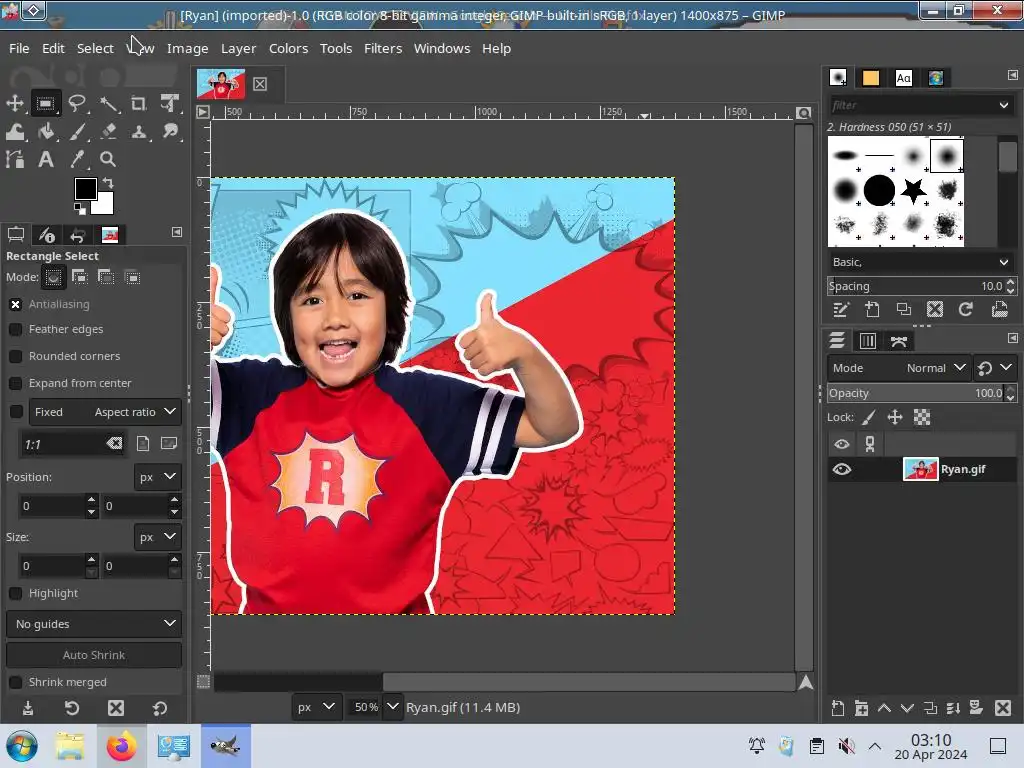Toggle the Antialiasing checkbox
The width and height of the screenshot is (1024, 768).
pyautogui.click(x=16, y=304)
